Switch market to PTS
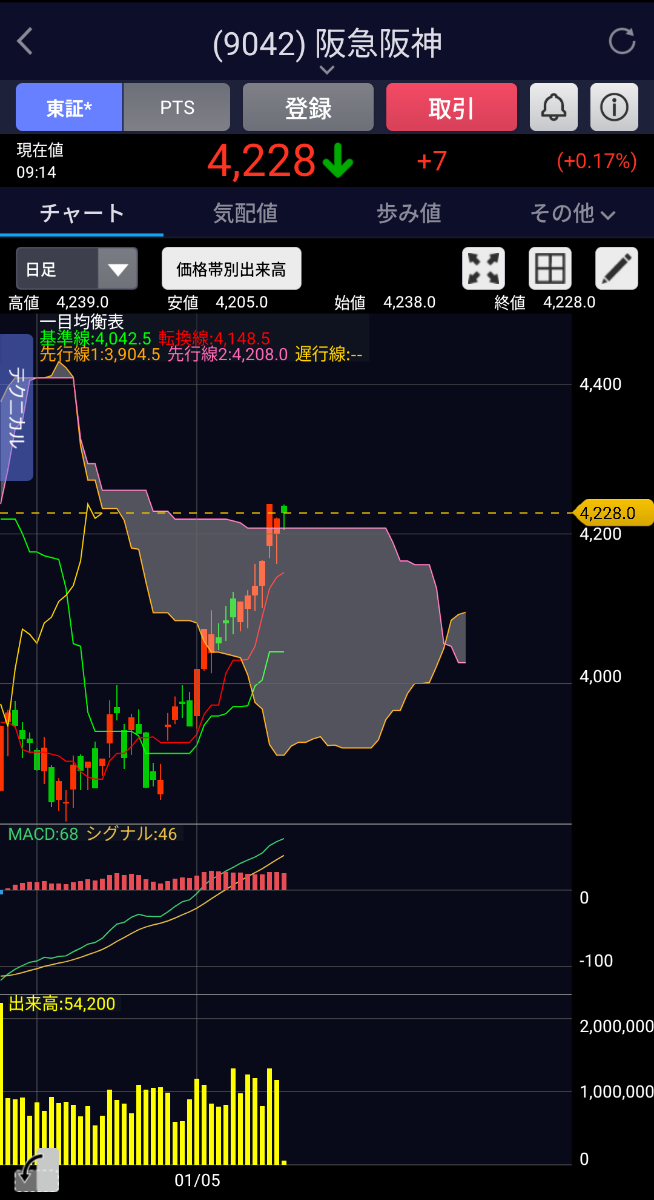 coord(177,107)
